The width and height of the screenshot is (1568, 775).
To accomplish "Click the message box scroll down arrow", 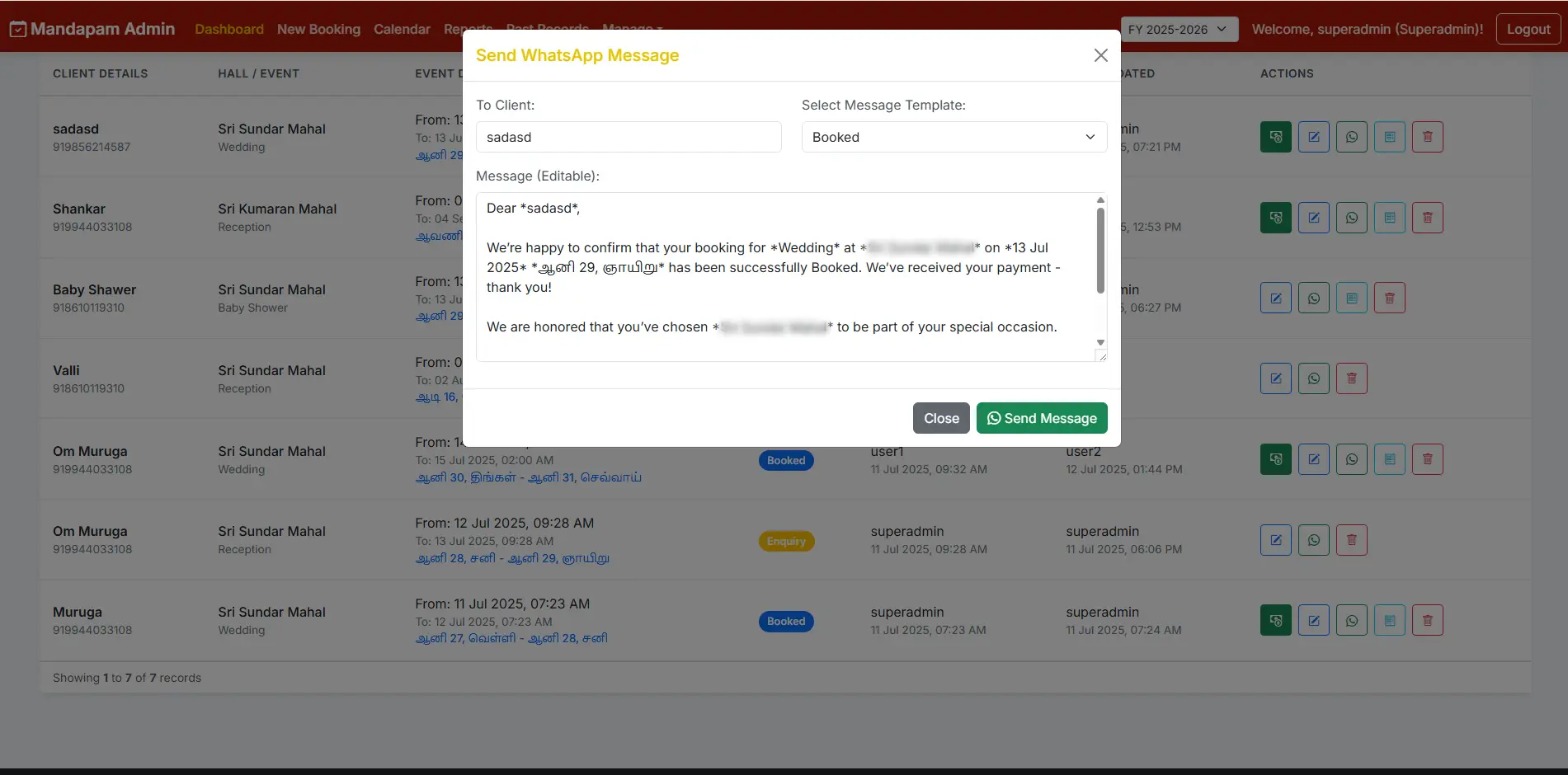I will tap(1100, 342).
